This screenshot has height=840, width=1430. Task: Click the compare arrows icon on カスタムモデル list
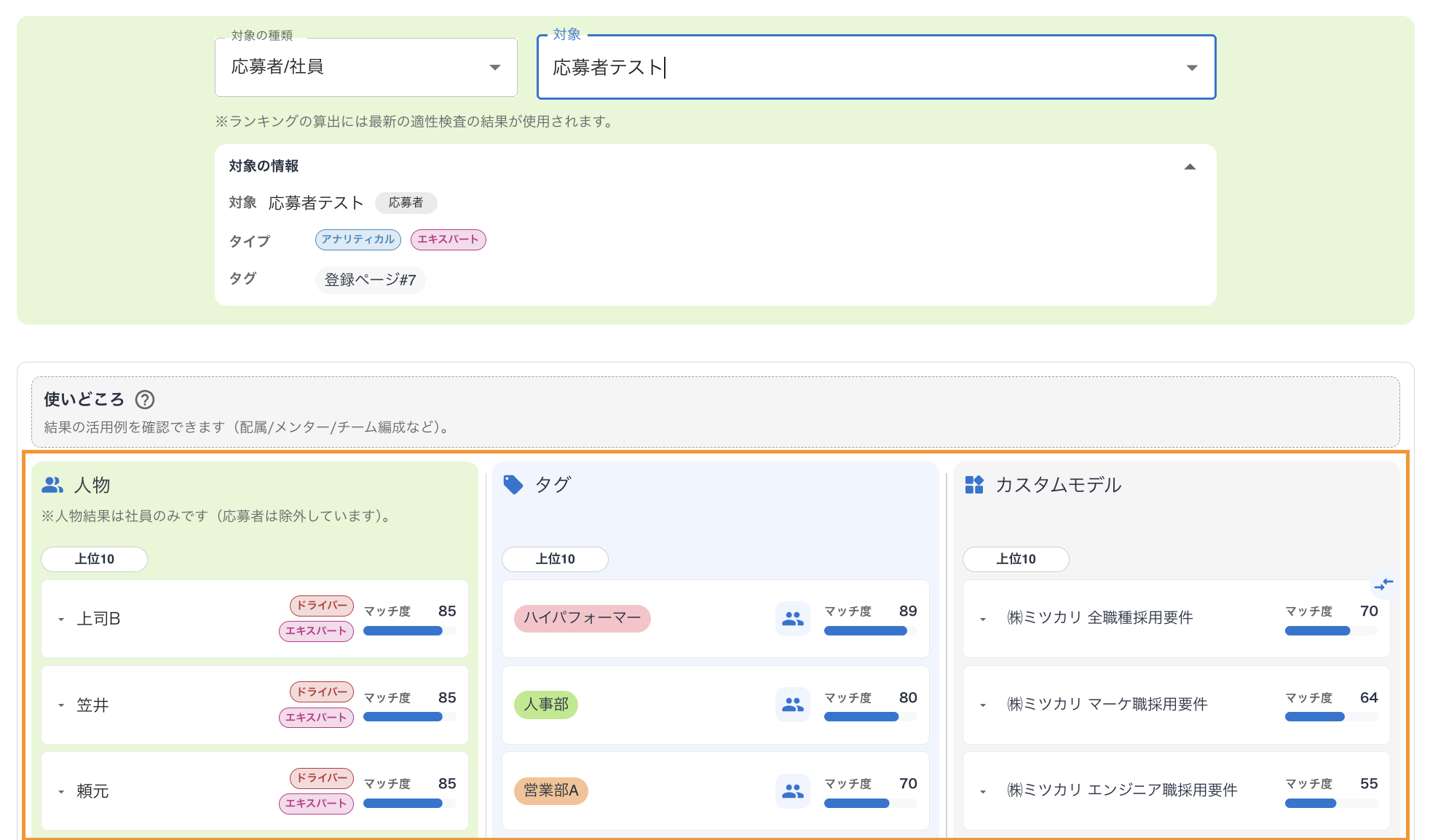tap(1383, 584)
